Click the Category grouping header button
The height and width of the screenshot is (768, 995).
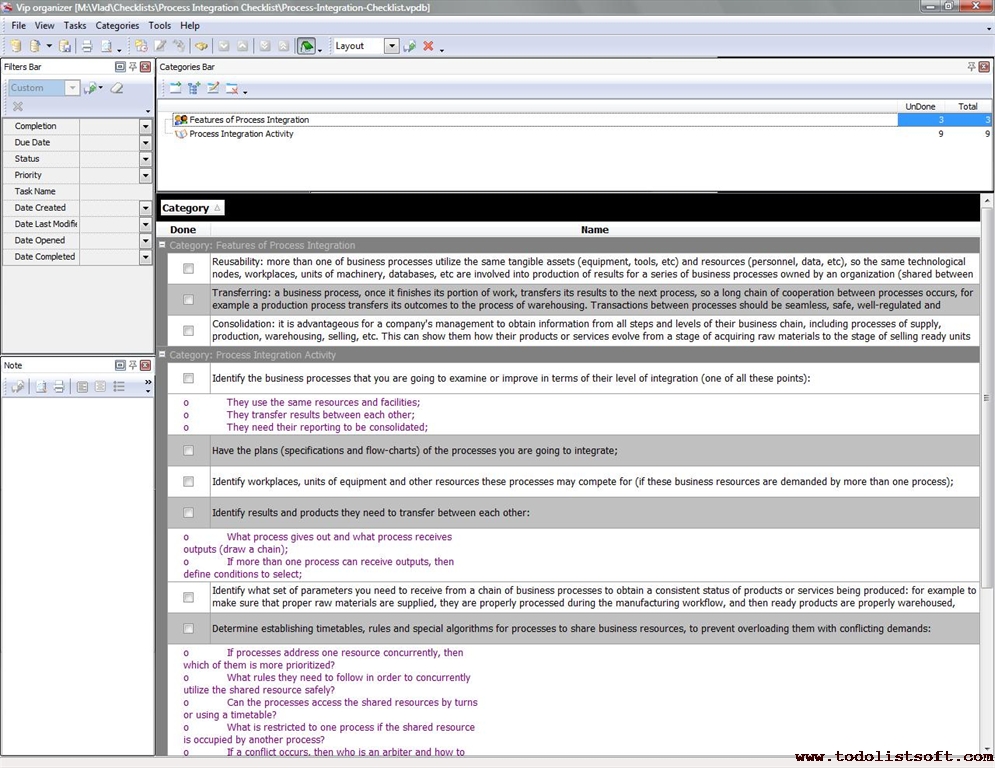coord(192,208)
